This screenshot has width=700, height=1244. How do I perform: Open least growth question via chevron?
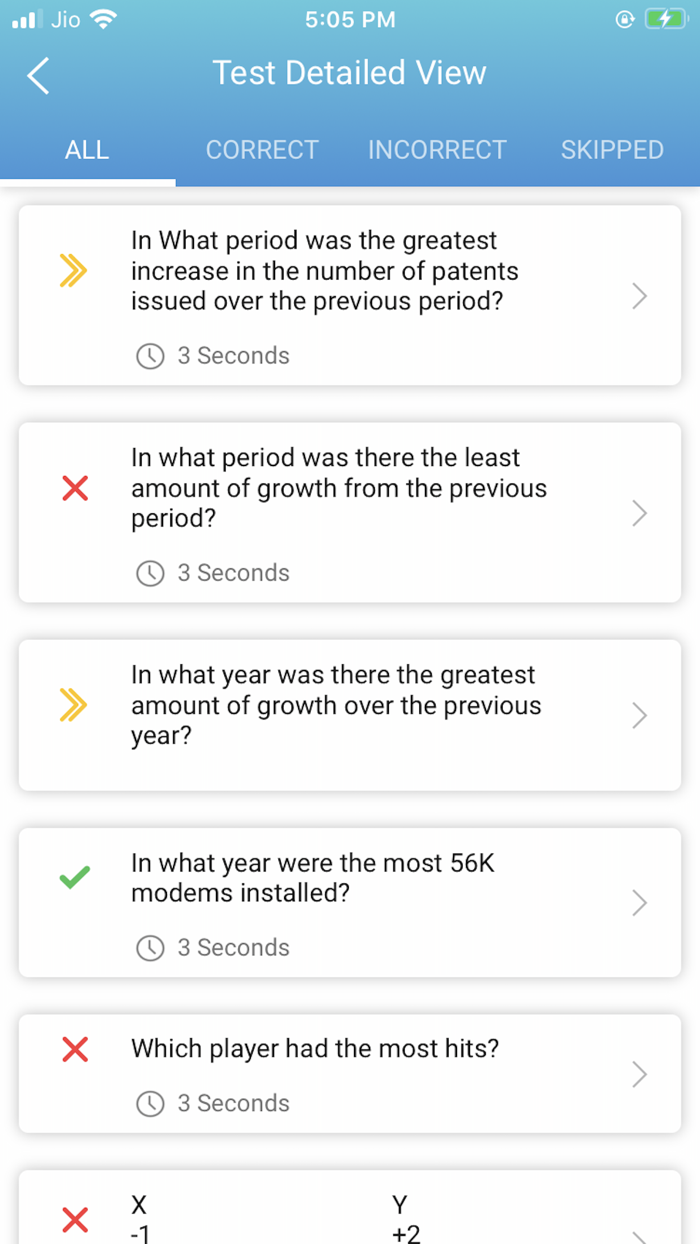640,513
